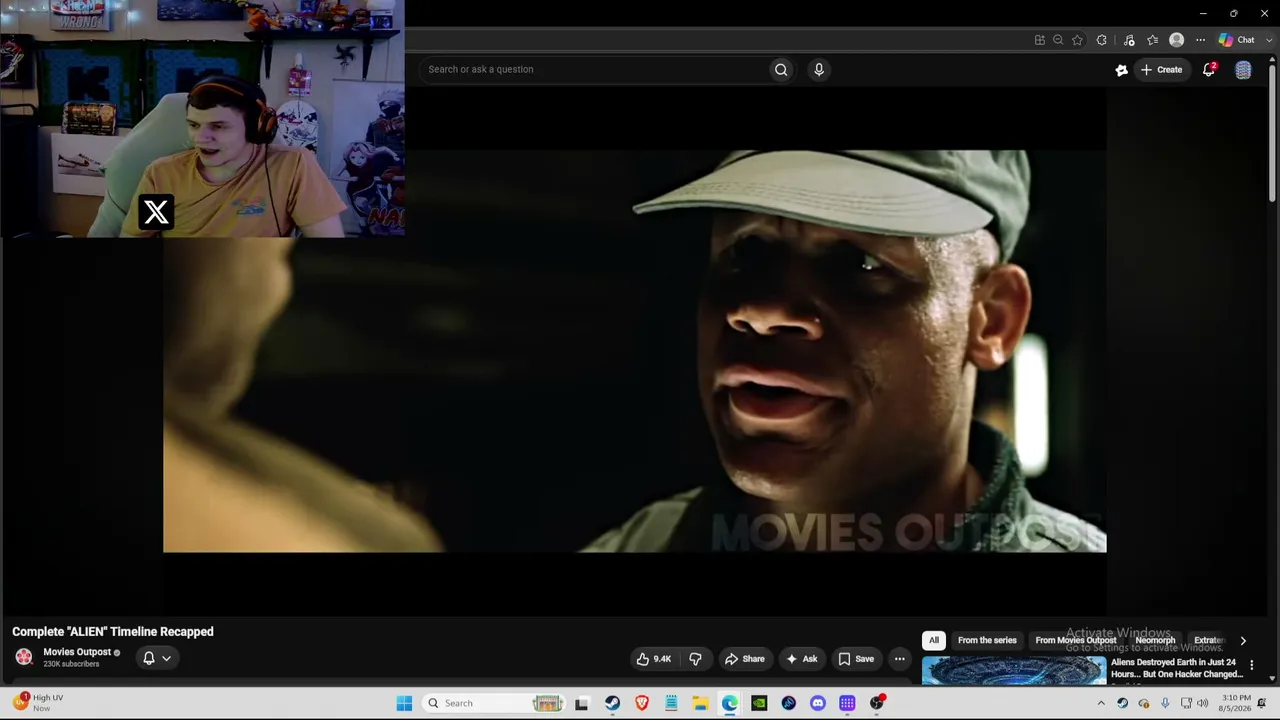Viewport: 1280px width, 720px height.
Task: Add page to favorites with star icon
Action: click(1077, 40)
